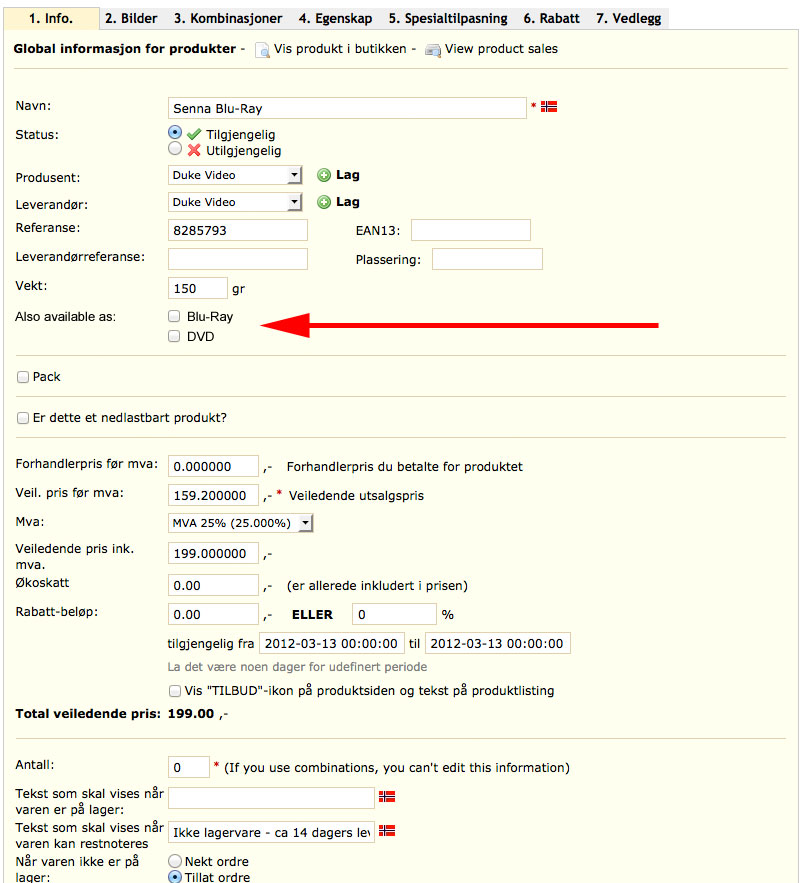Viewport: 804px width, 883px height.
Task: Open Vis produkt i butikken link
Action: click(340, 49)
